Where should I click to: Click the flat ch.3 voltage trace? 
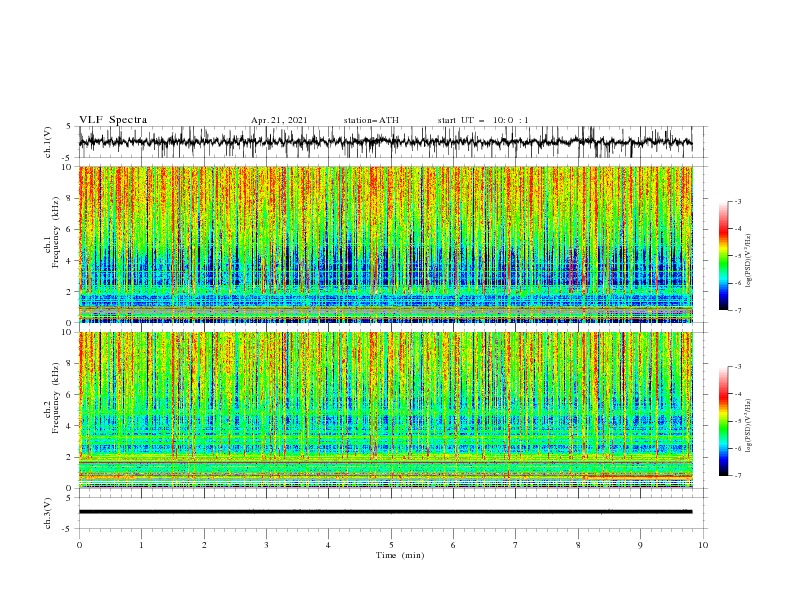click(x=385, y=512)
